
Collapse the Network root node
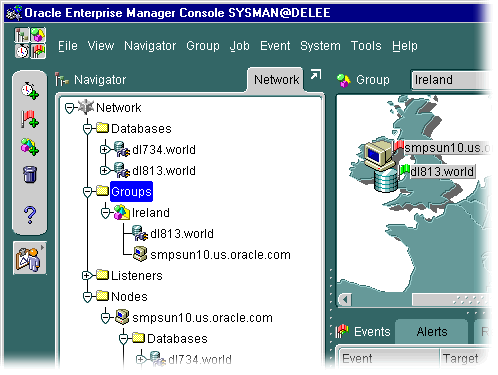(x=69, y=108)
